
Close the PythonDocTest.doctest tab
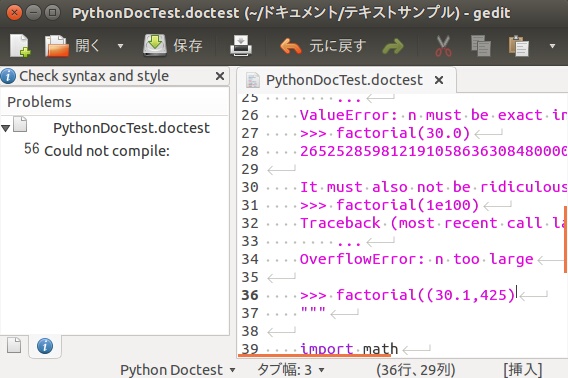pyautogui.click(x=439, y=80)
